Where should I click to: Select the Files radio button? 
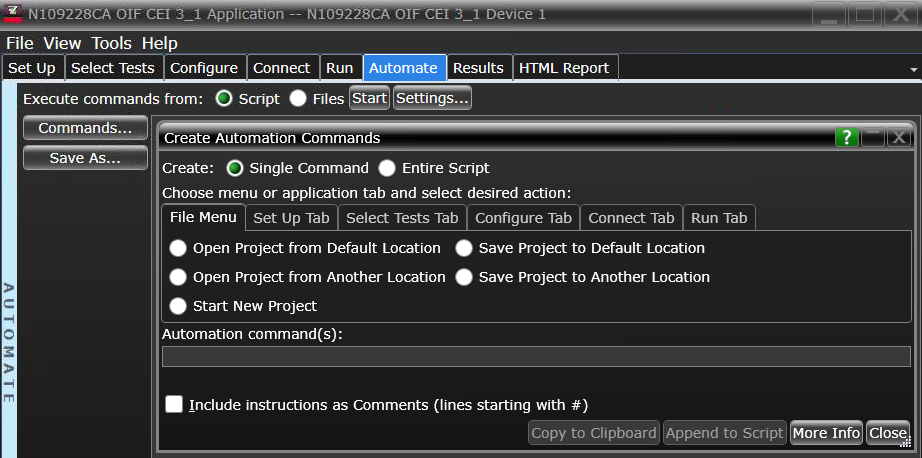298,98
